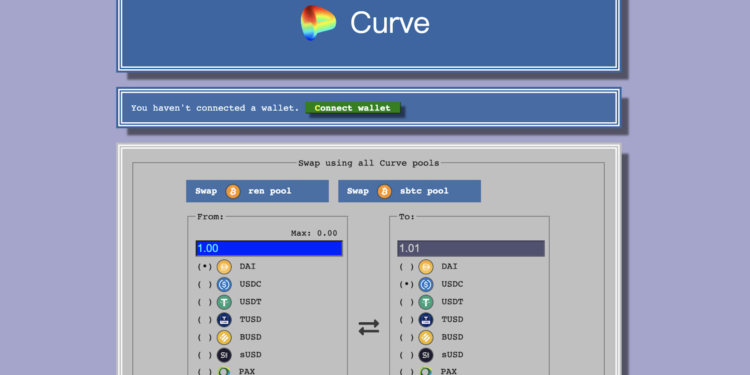Click the USDT coin icon in the From list

point(224,302)
